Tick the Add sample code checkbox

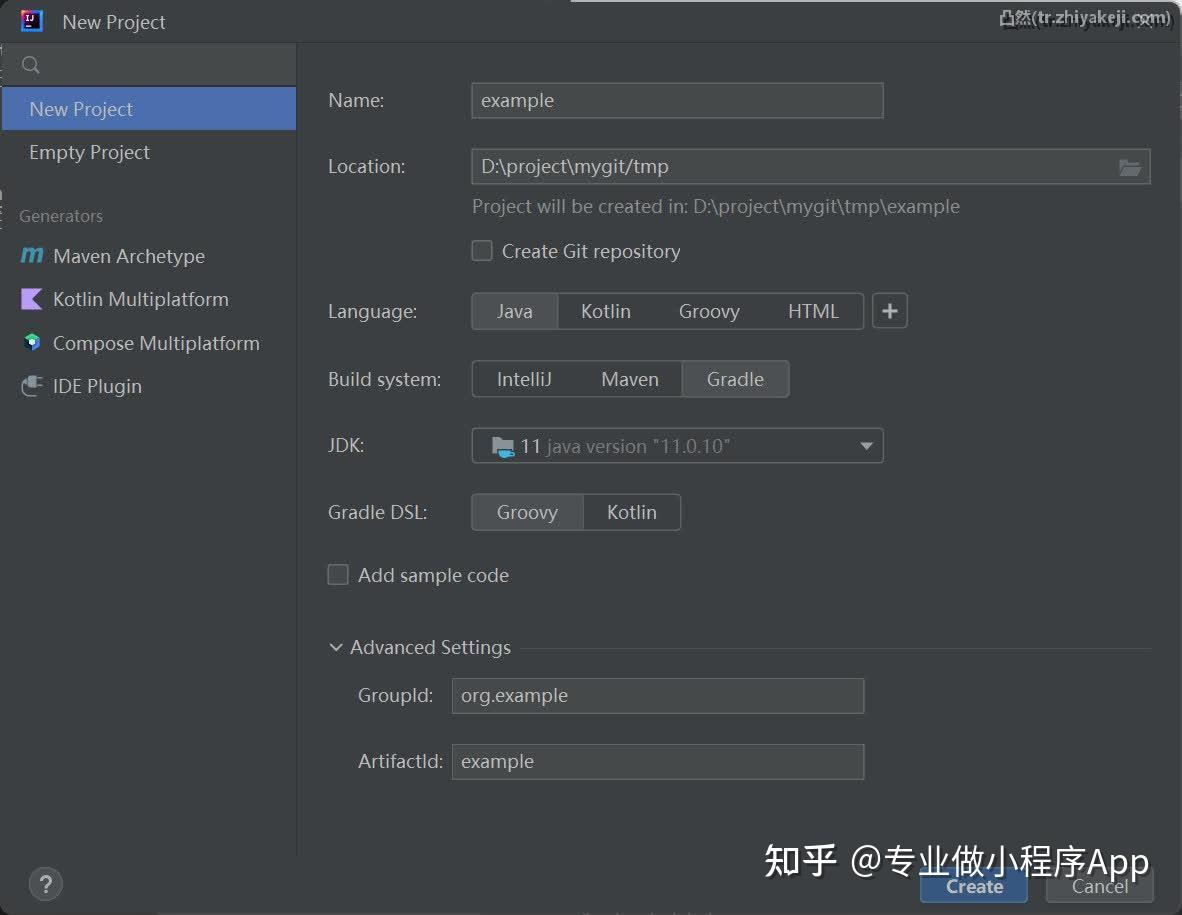[x=338, y=575]
